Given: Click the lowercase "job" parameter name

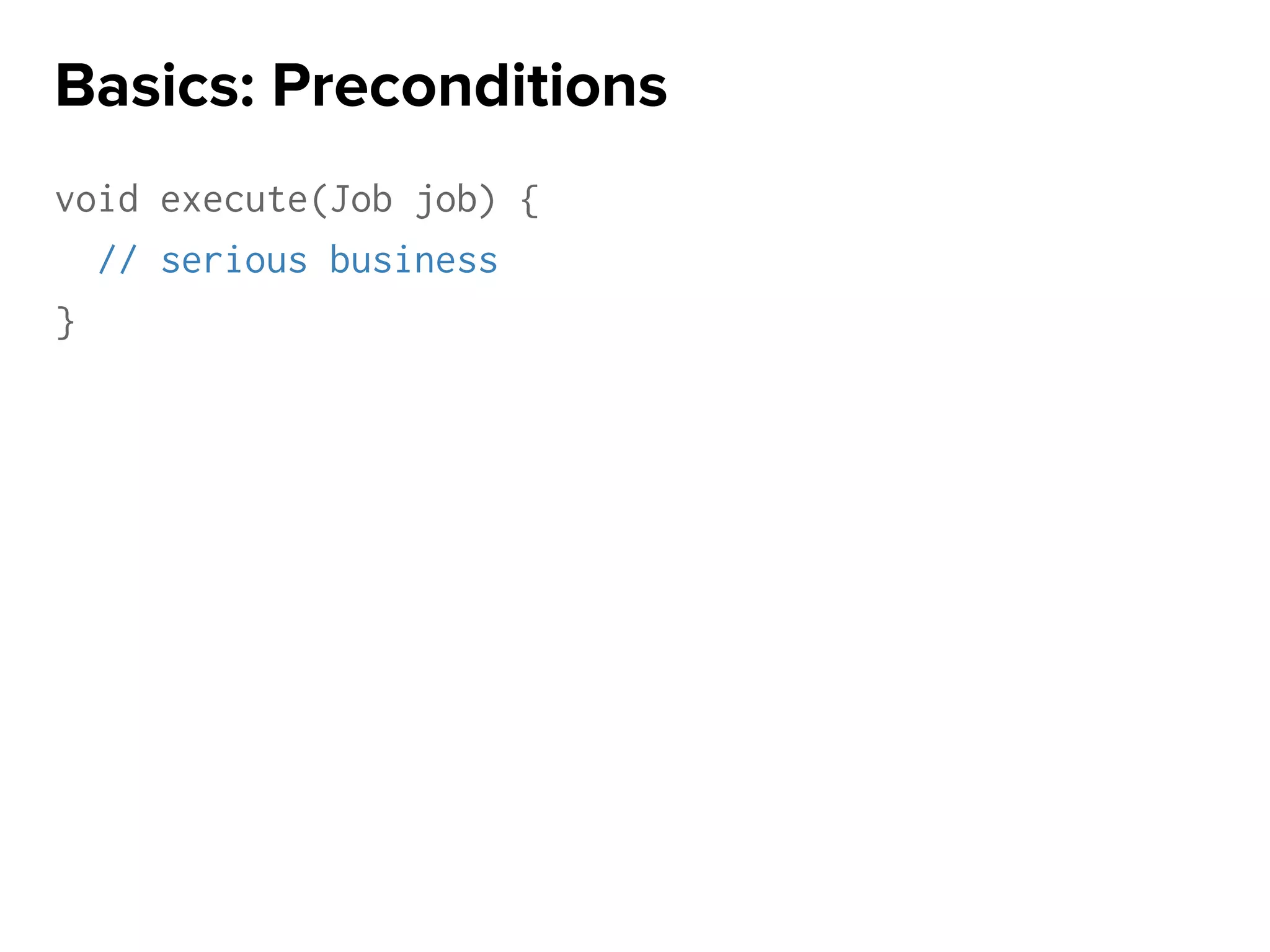Looking at the screenshot, I should (x=445, y=200).
